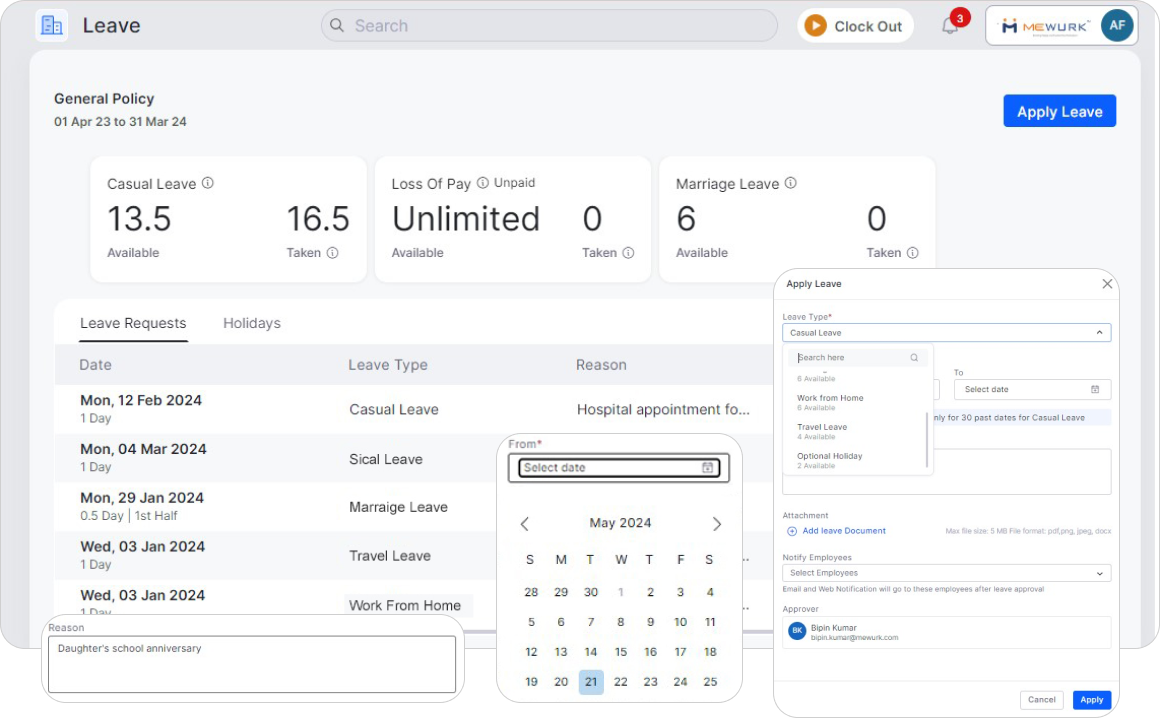The image size is (1160, 718).
Task: Close the Apply Leave dialog
Action: point(1107,284)
